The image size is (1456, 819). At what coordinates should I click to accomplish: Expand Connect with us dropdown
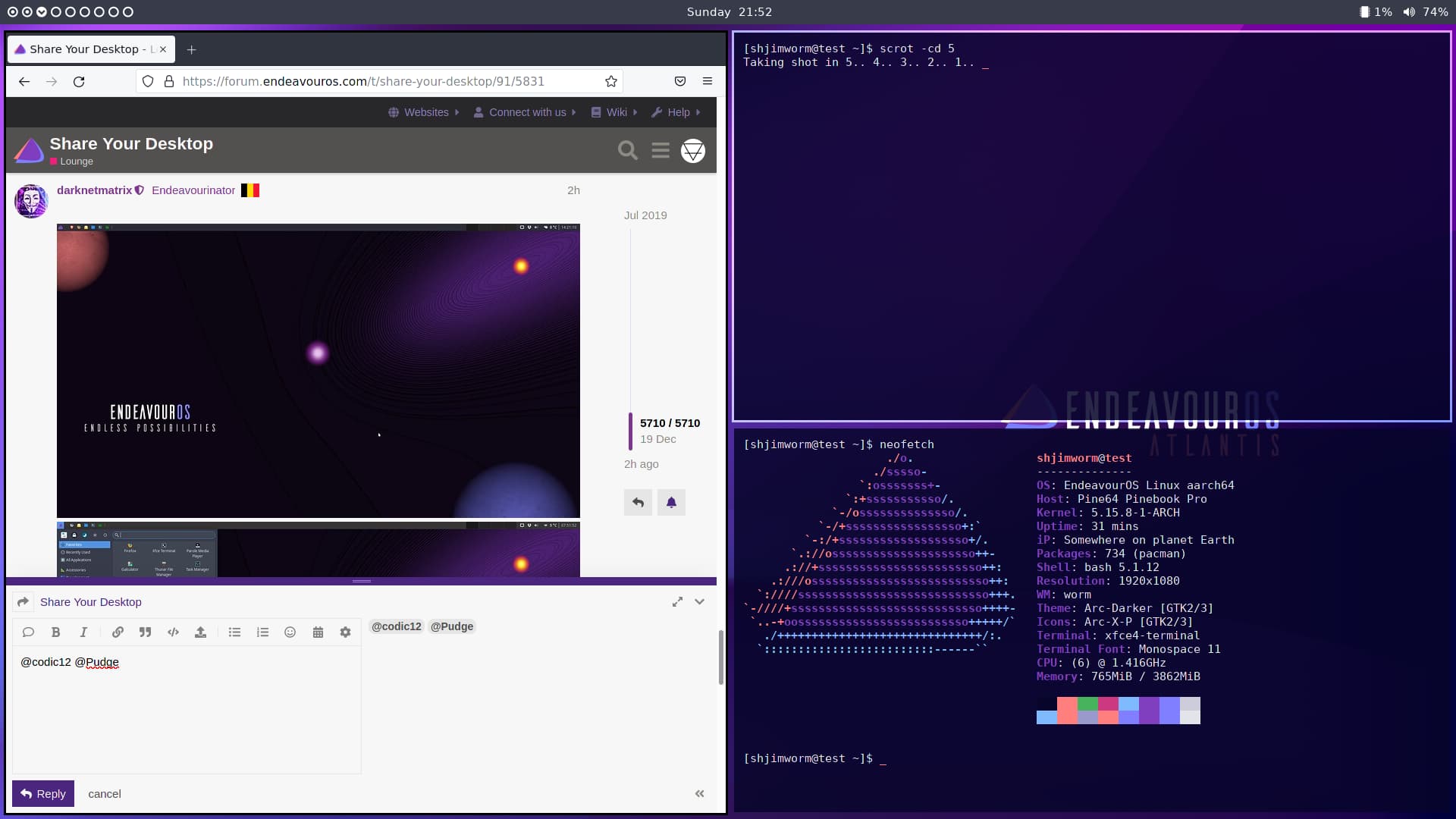(x=525, y=112)
